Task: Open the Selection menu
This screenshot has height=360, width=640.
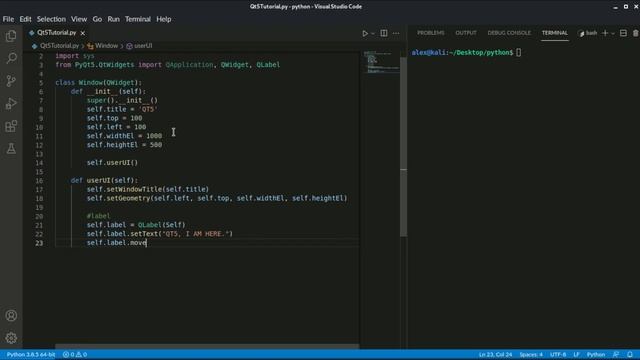Action: pyautogui.click(x=51, y=19)
